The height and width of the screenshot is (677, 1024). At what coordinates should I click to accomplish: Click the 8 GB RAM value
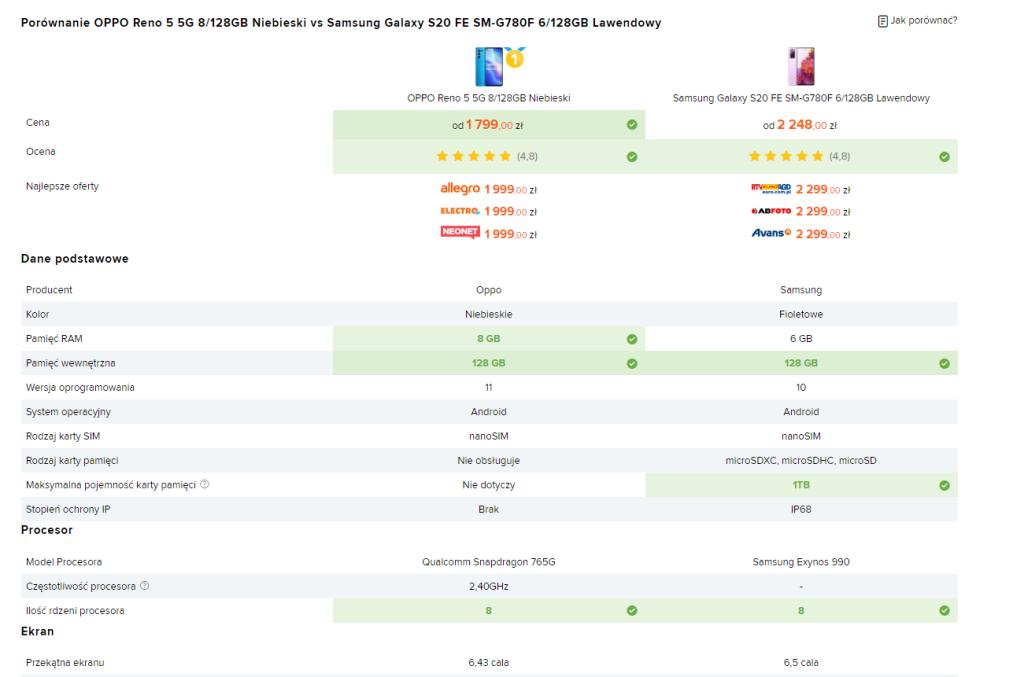(x=488, y=339)
